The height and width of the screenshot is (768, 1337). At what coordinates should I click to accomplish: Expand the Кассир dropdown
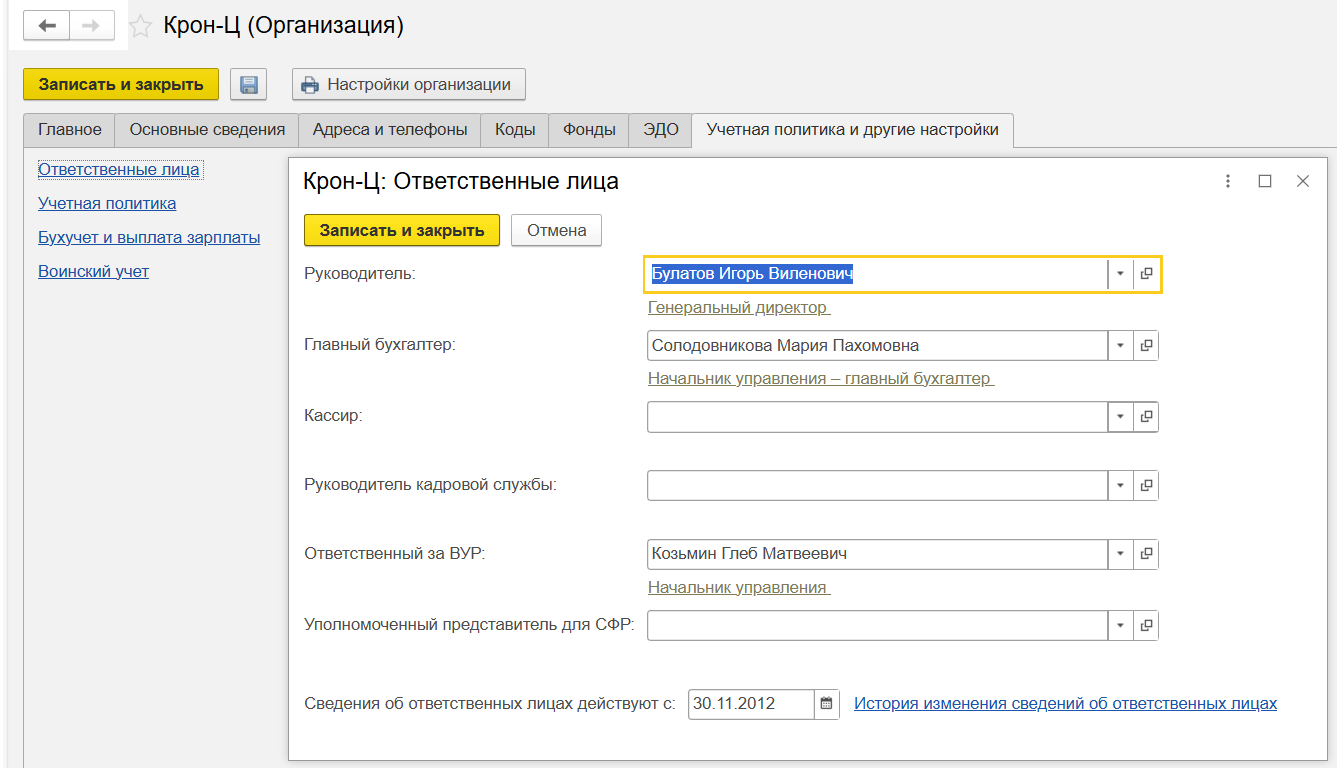coord(1120,416)
